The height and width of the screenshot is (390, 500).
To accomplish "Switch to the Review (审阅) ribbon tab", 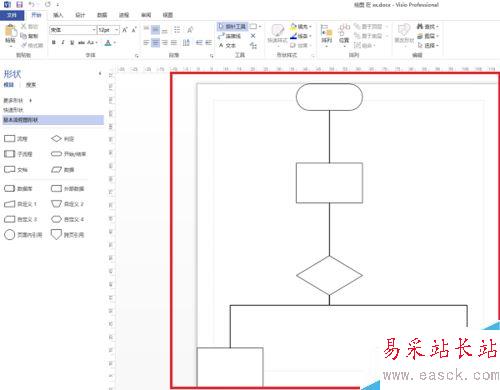I will coord(146,15).
